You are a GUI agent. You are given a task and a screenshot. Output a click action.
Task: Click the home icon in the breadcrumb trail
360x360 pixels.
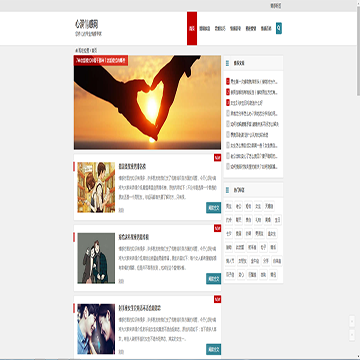pyautogui.click(x=76, y=50)
